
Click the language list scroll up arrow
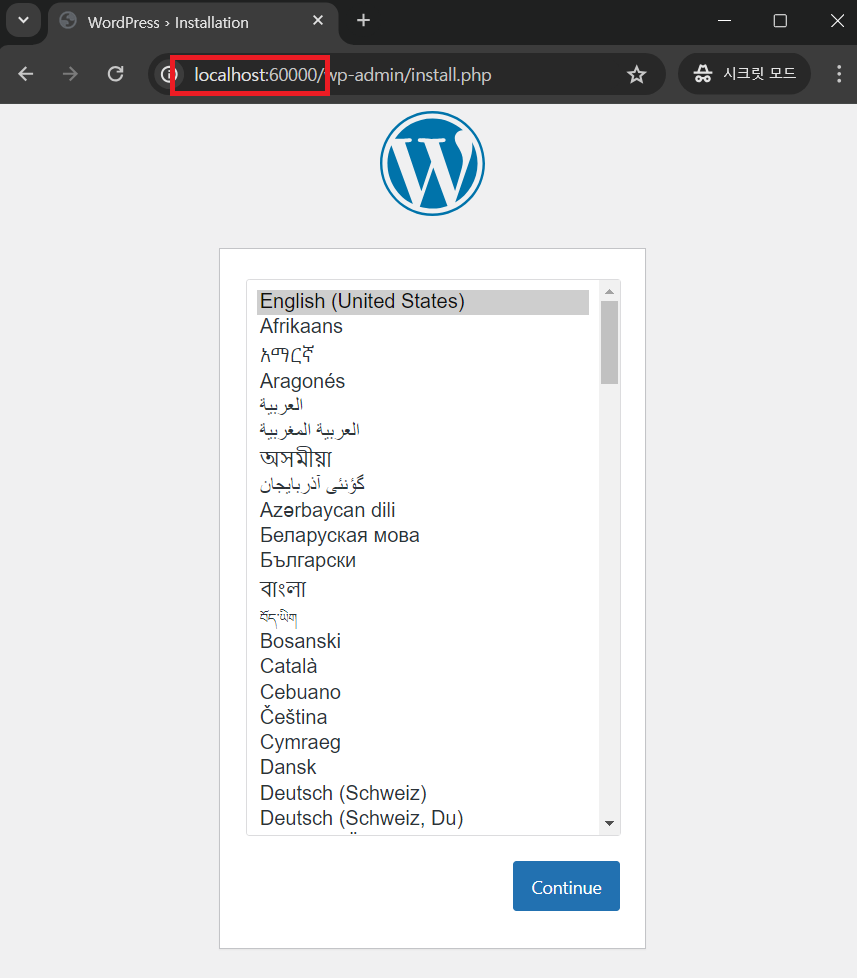pos(609,291)
